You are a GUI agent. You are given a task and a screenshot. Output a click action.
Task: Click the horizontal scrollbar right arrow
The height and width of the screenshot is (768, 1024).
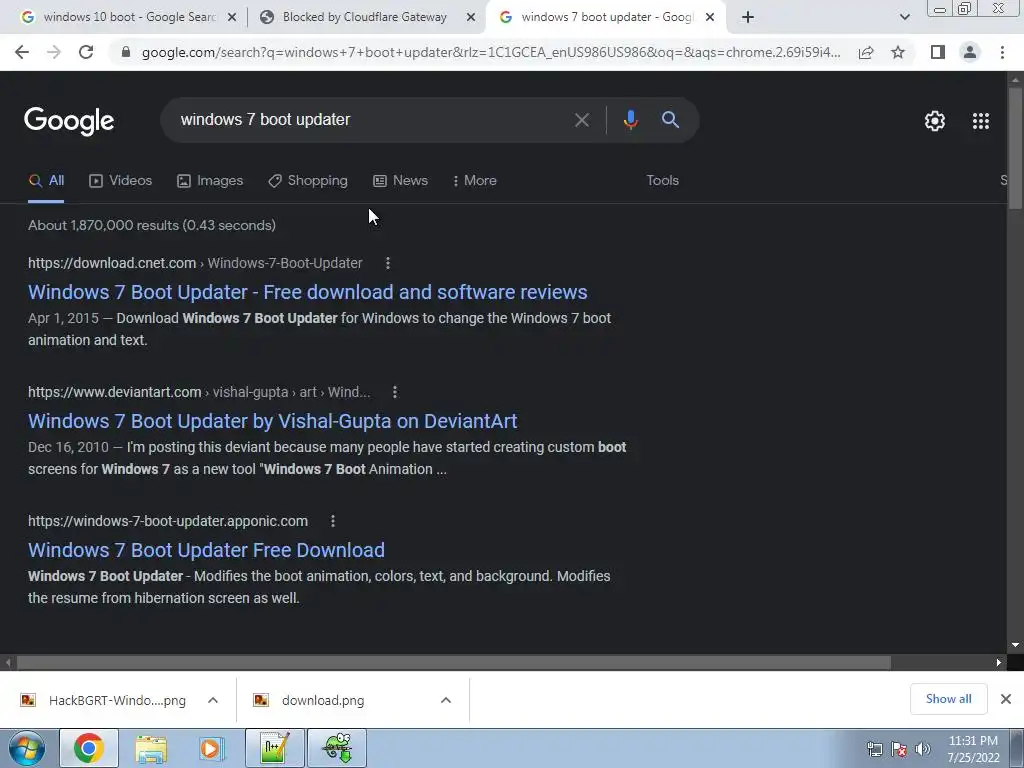(999, 662)
